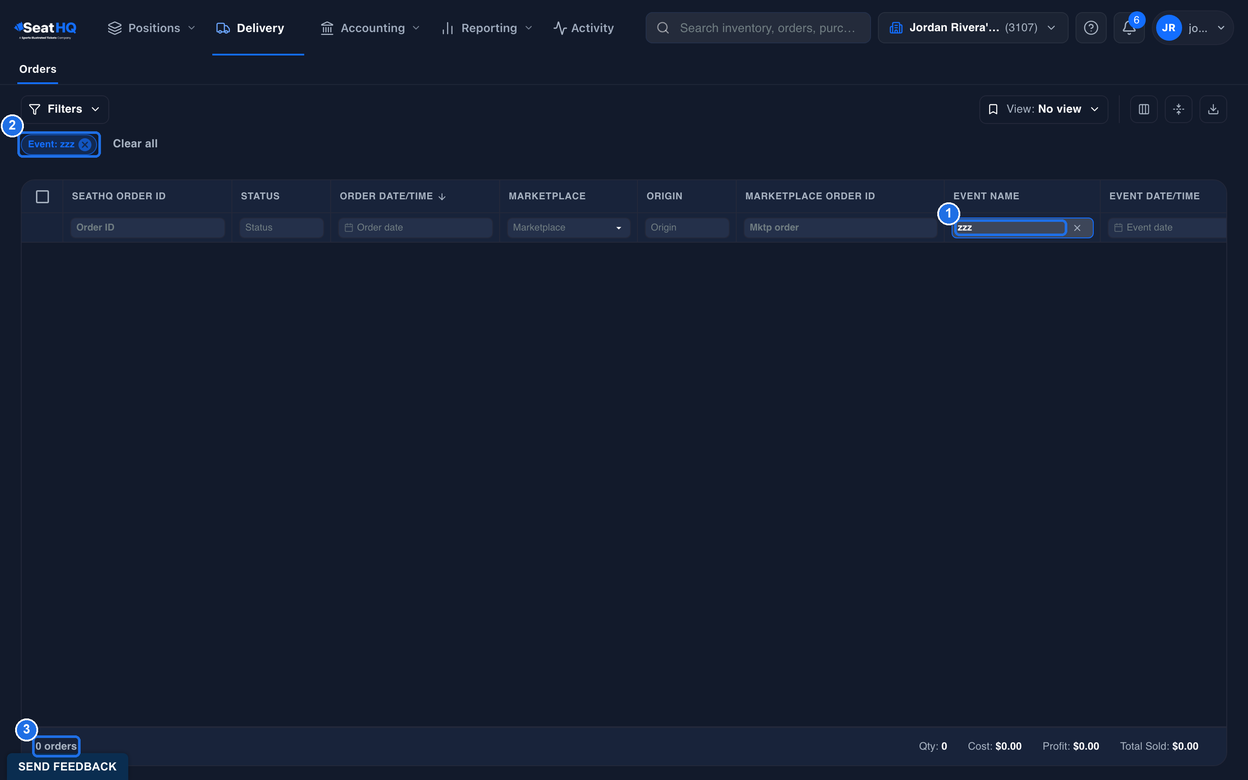Sort by Status column header
The height and width of the screenshot is (780, 1248).
point(260,196)
